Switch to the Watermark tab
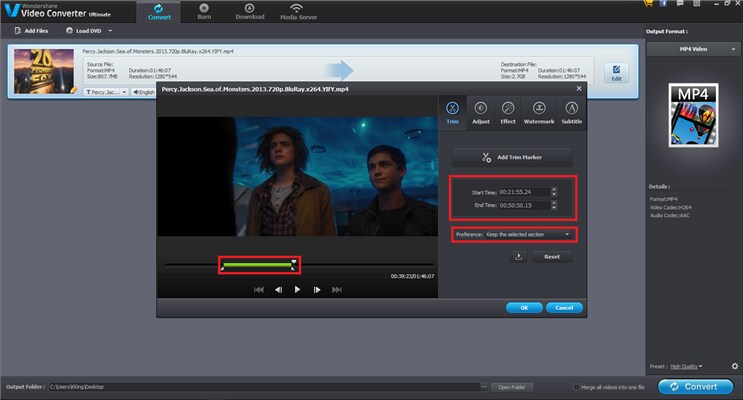 pyautogui.click(x=539, y=113)
